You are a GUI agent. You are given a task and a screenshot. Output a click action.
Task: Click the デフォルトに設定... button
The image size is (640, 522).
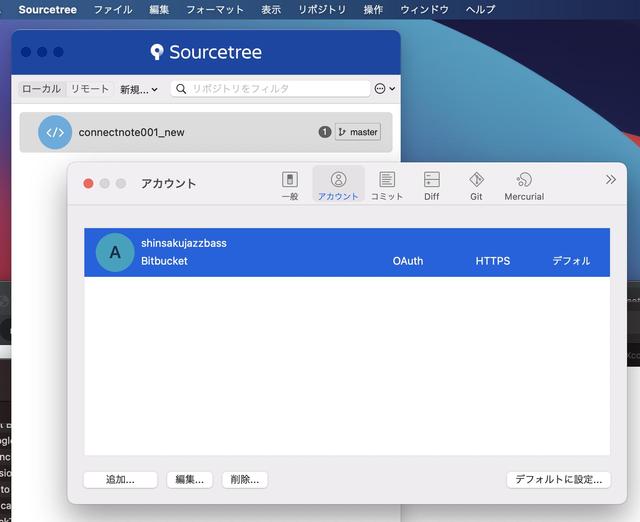(558, 480)
